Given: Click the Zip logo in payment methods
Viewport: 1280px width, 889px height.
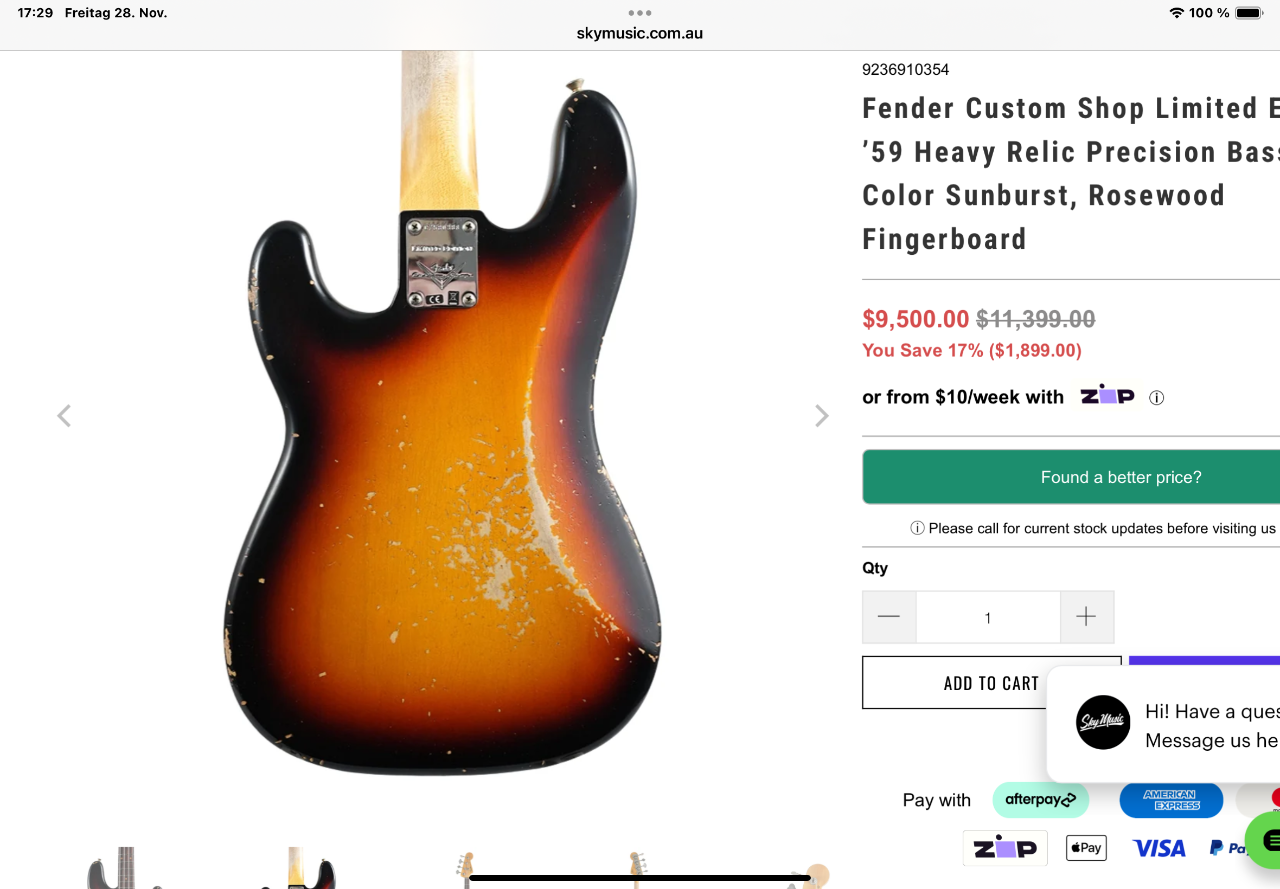Looking at the screenshot, I should click(x=1004, y=848).
